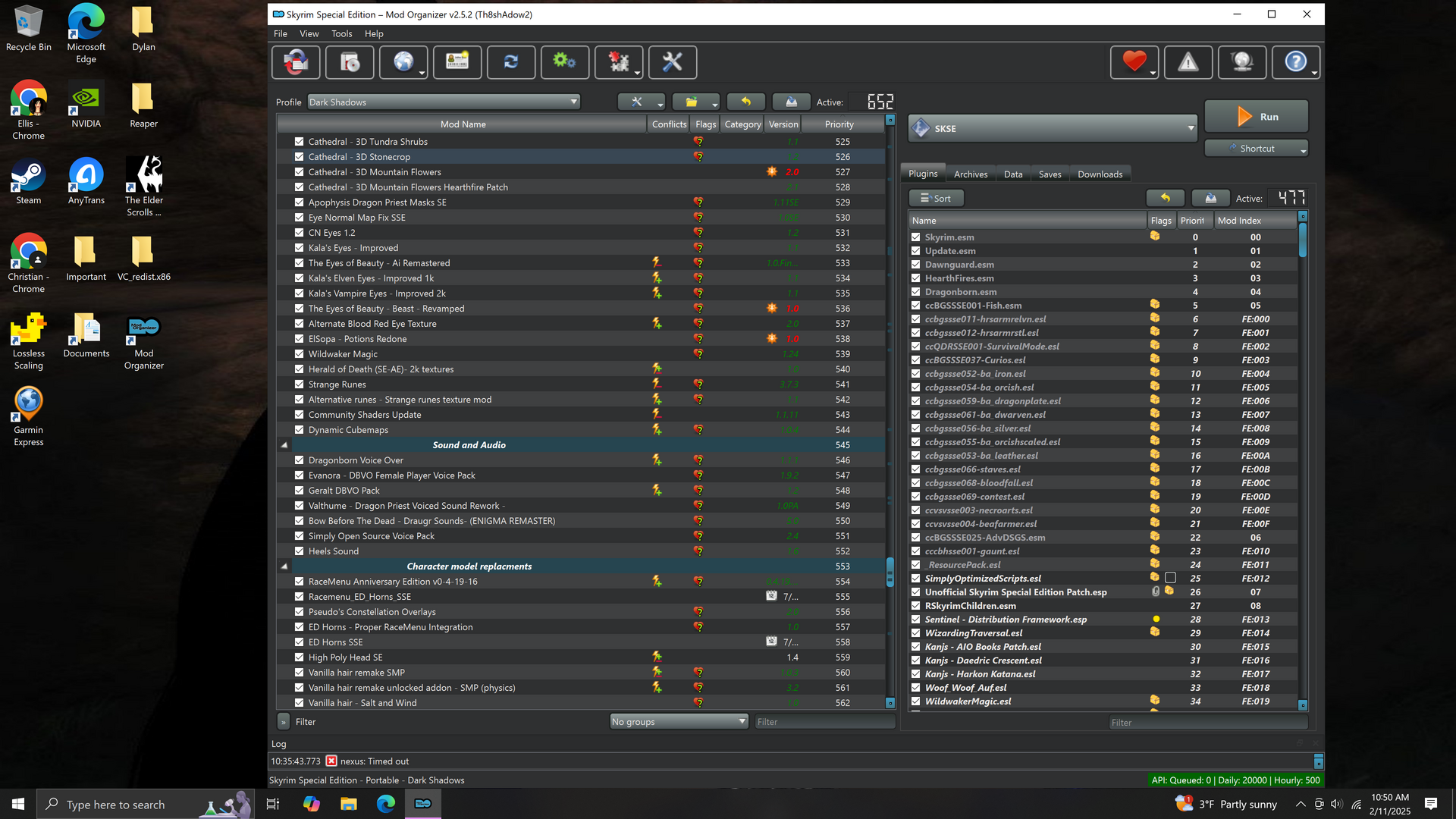The height and width of the screenshot is (819, 1456).
Task: Sort plugins by Mod Index header
Action: coord(1255,221)
